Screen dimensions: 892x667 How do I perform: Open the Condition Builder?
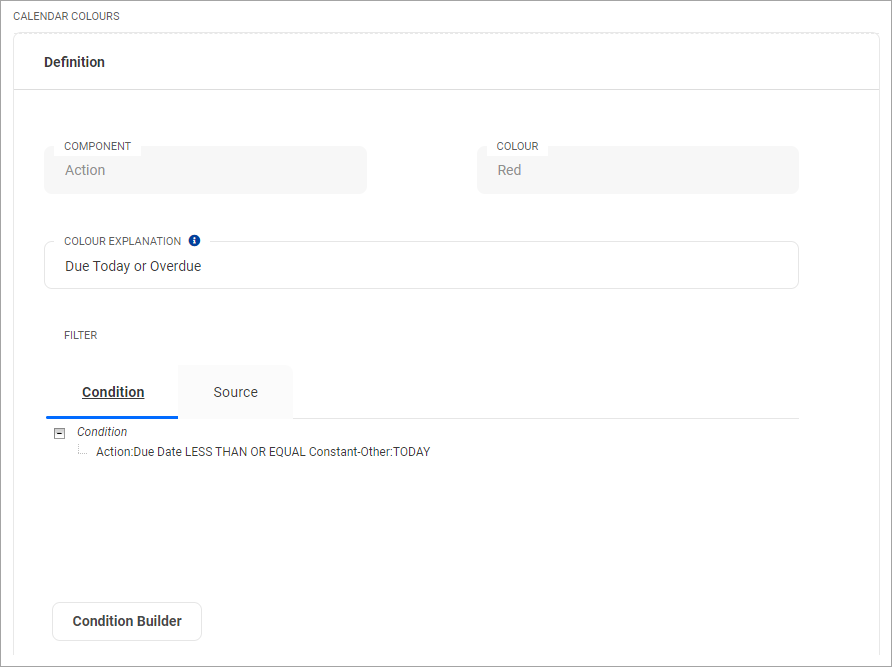127,621
